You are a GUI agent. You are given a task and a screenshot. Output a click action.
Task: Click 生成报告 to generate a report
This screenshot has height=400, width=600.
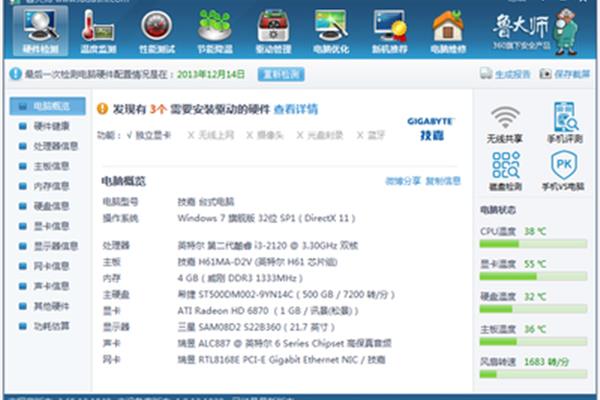(505, 74)
